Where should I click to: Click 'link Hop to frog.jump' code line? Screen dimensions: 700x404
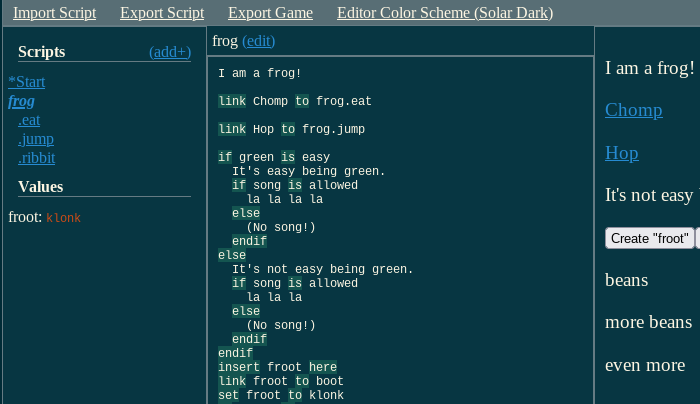point(291,129)
